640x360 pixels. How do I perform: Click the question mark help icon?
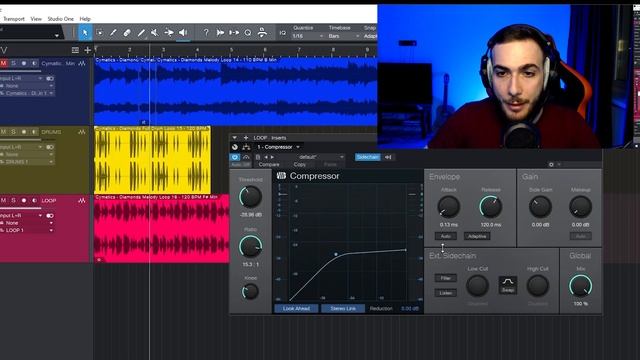206,33
